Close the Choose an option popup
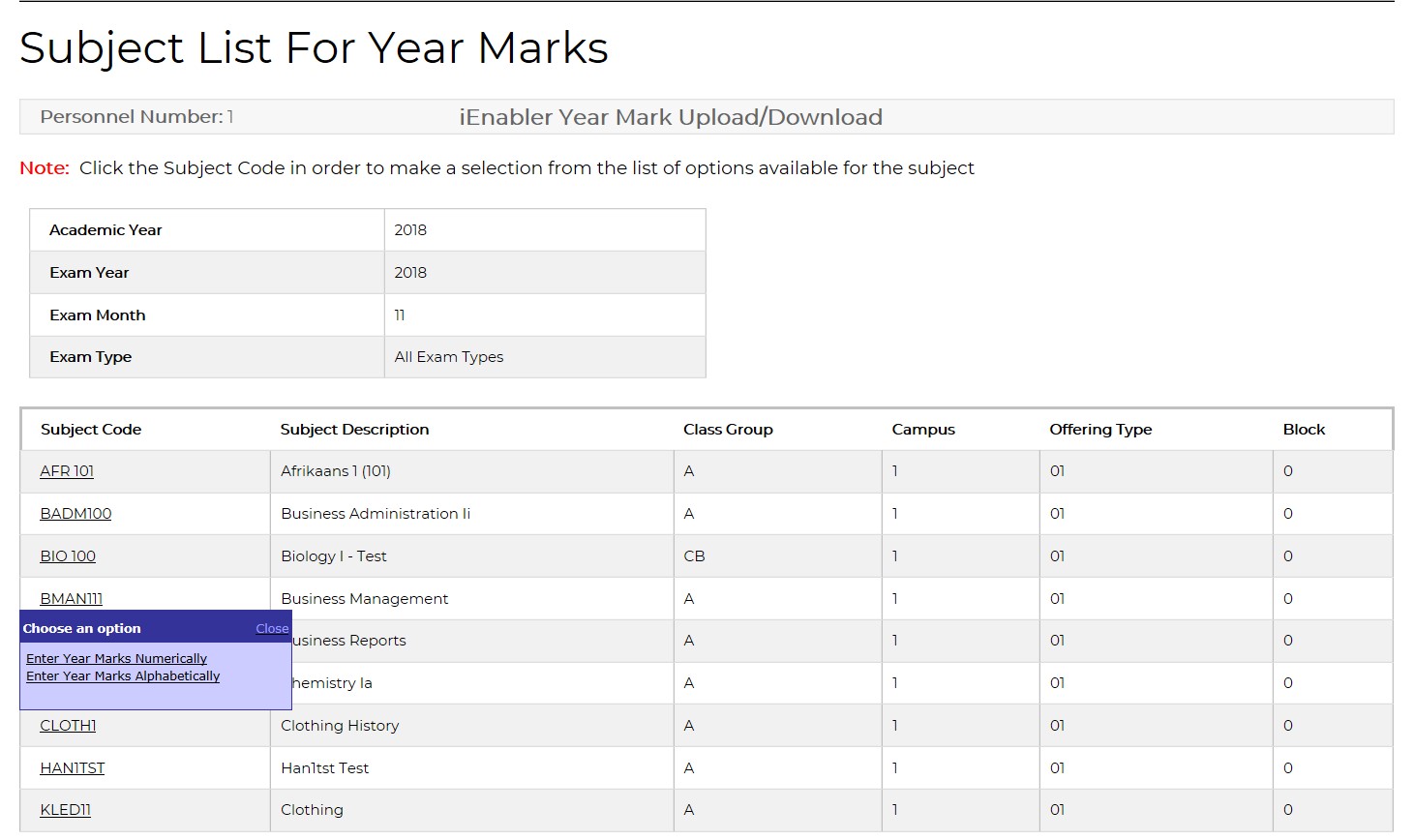 pos(272,628)
